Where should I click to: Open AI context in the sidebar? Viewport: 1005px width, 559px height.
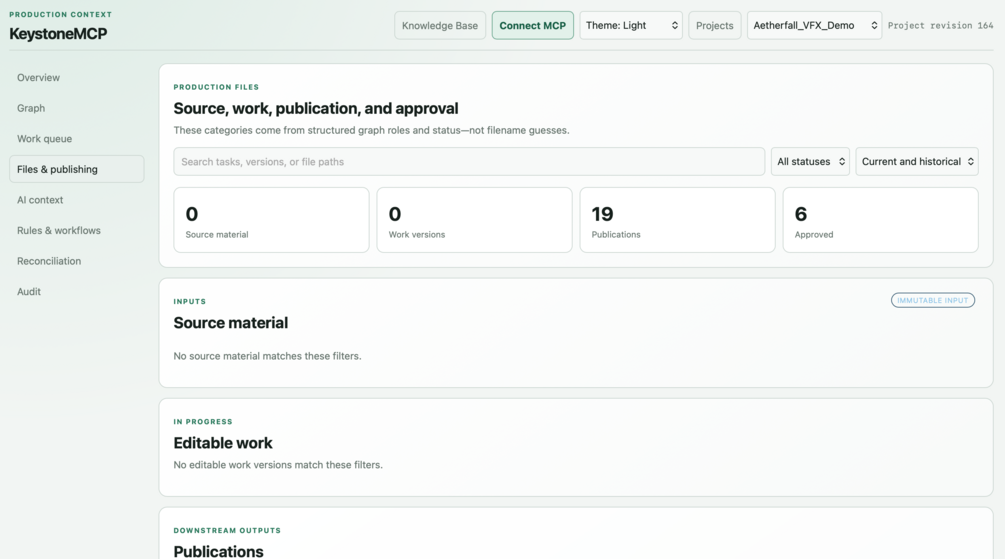pyautogui.click(x=76, y=200)
